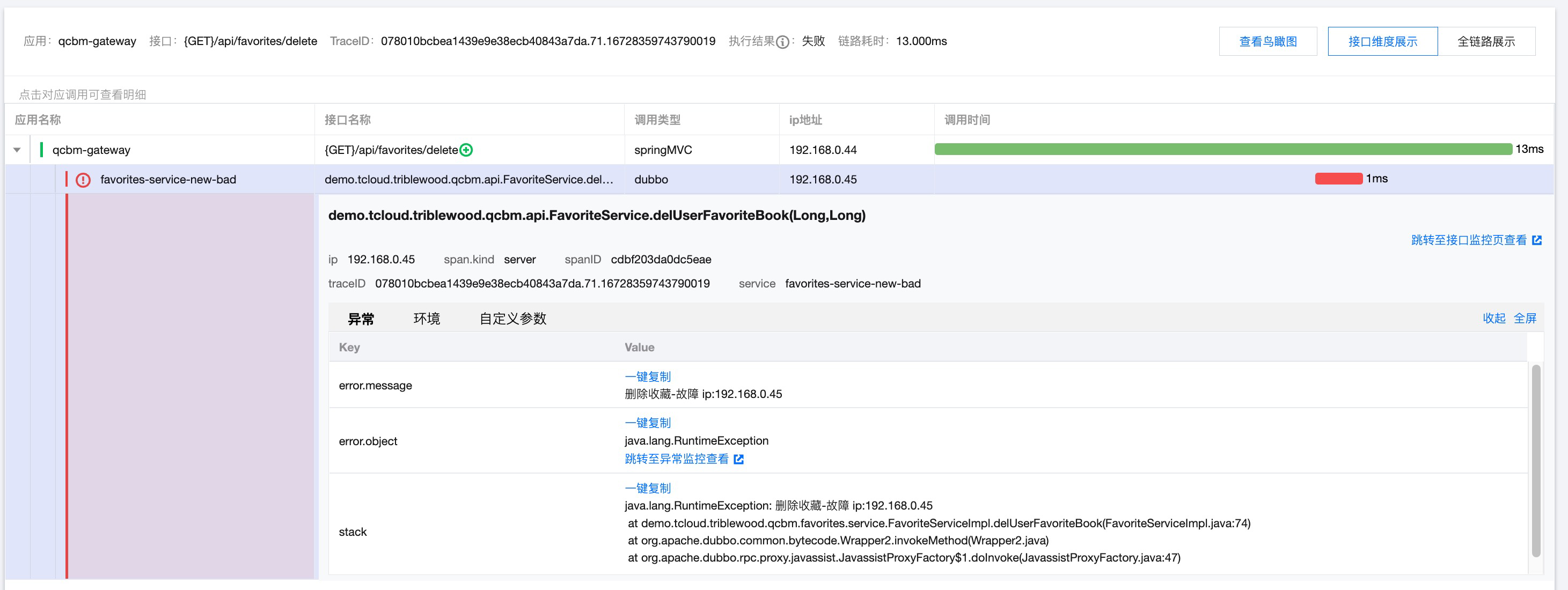Click the ip地址 column header
1568x590 pixels.
coord(805,120)
